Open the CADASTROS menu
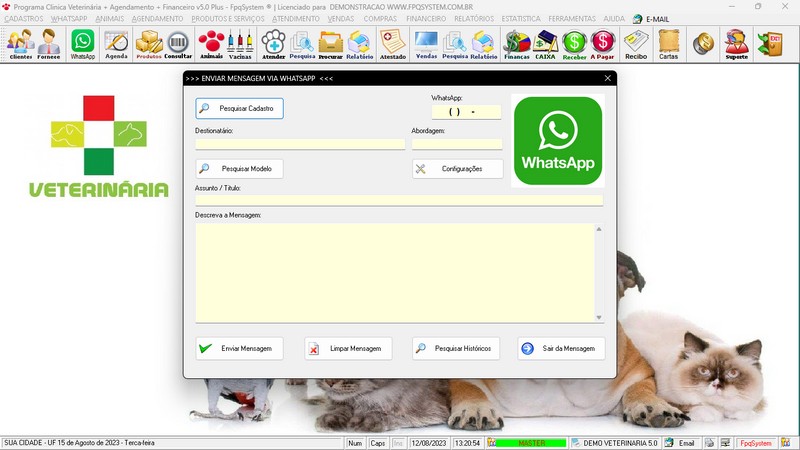The height and width of the screenshot is (450, 800). tap(24, 18)
